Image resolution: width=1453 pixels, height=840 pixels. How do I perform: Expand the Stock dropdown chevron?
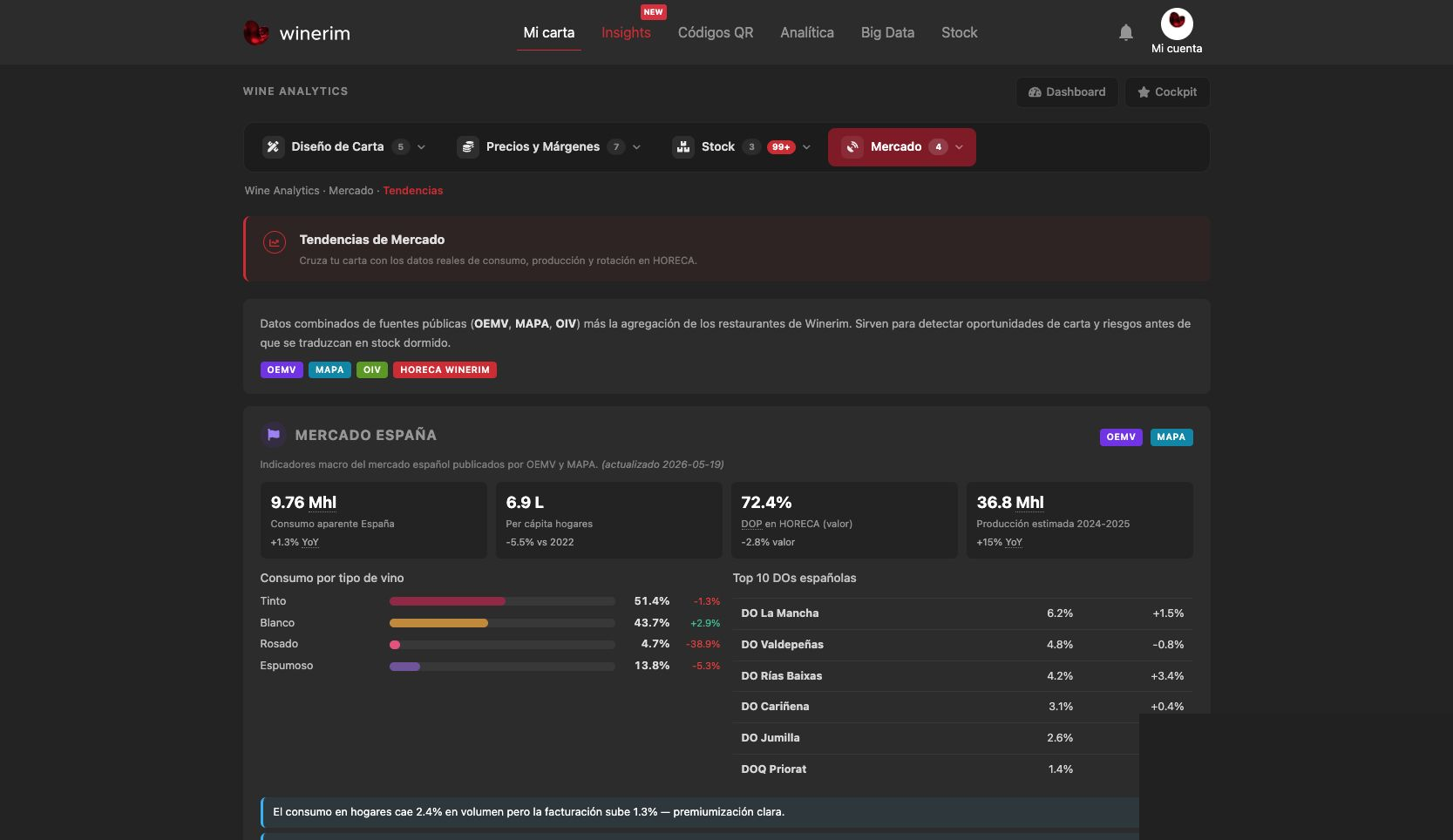coord(806,147)
